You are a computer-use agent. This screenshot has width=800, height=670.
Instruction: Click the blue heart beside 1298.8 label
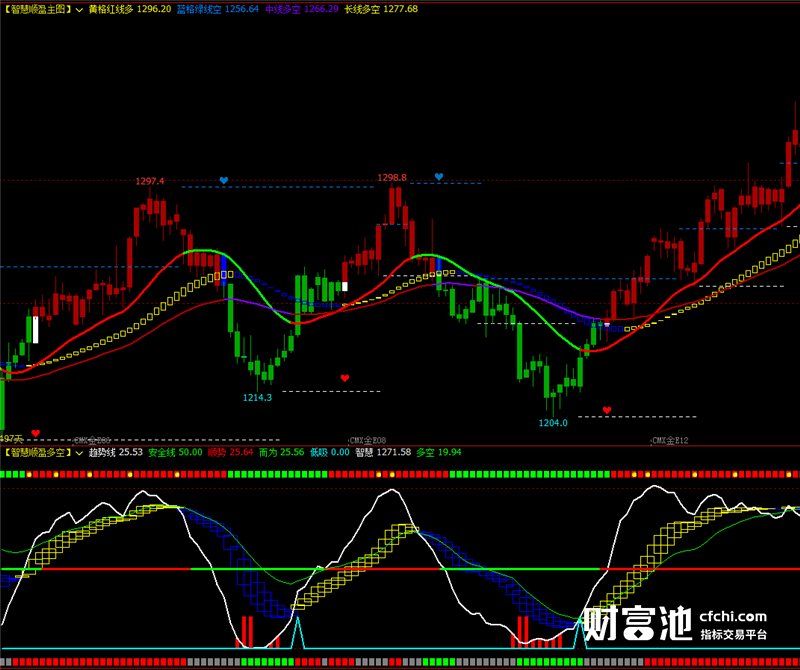pos(439,177)
